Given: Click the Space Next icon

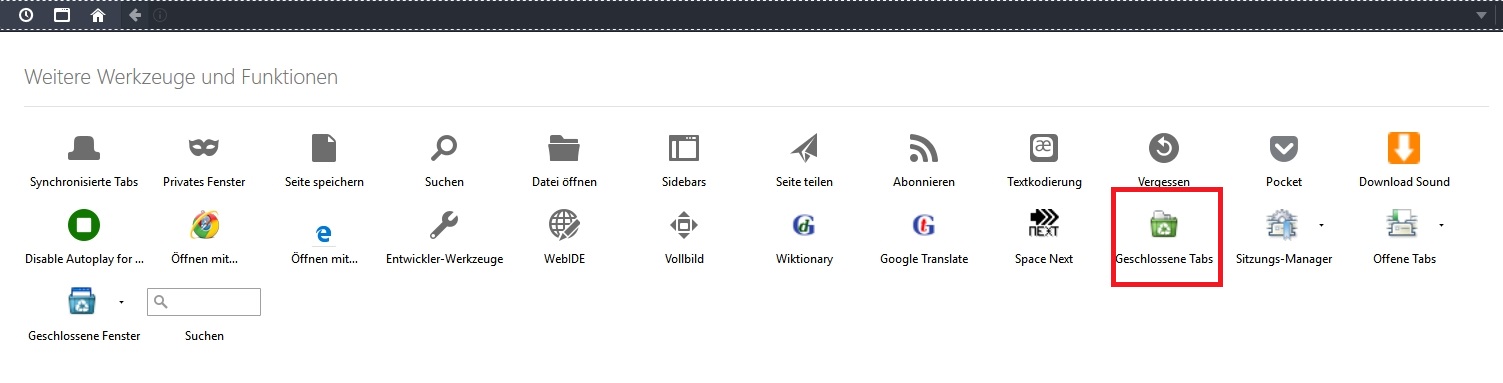Looking at the screenshot, I should point(1044,224).
